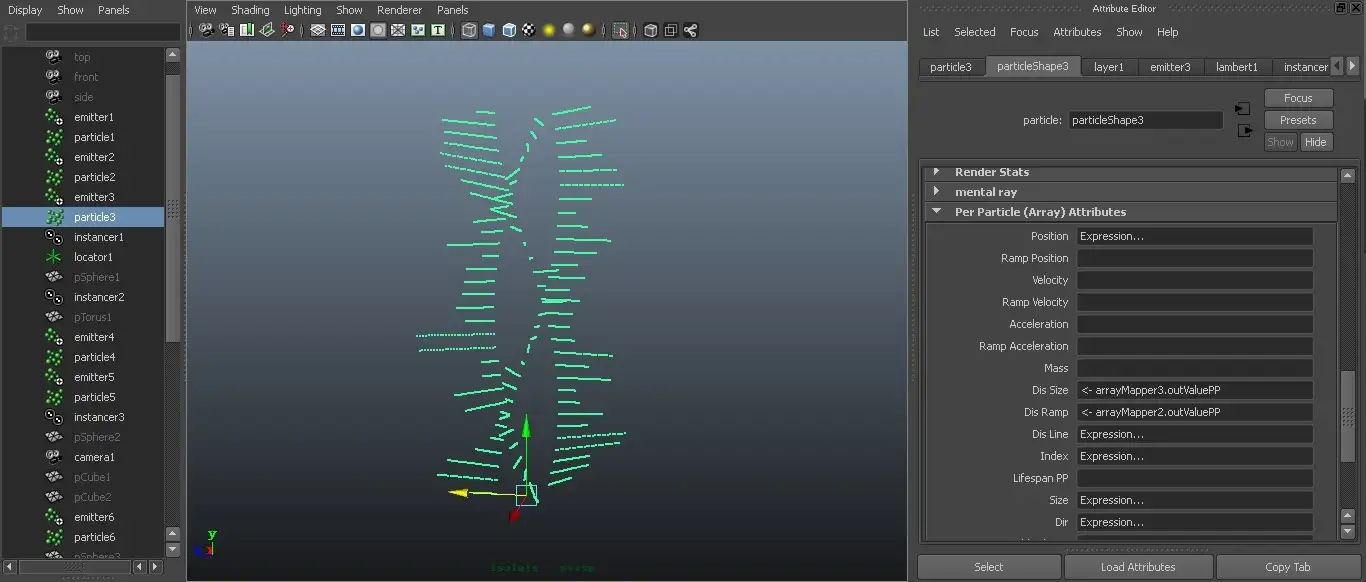Click the input connection arrow icon
Screen dimensions: 1366x582
tap(1243, 108)
